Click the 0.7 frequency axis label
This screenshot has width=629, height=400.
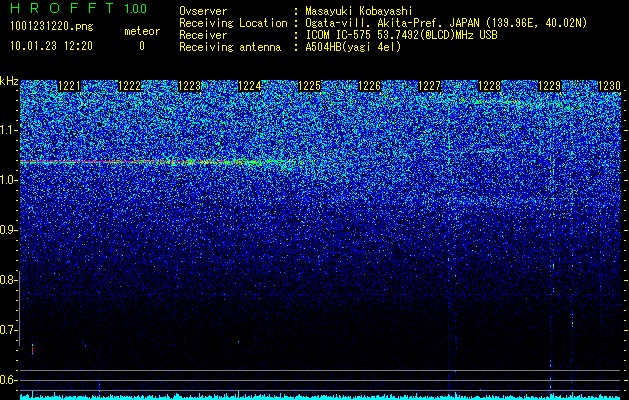point(9,330)
